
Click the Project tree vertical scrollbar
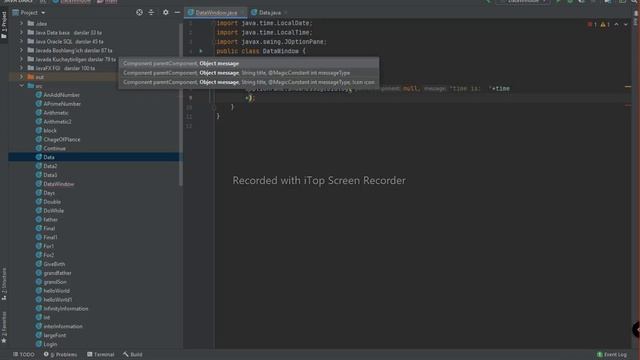[180, 104]
